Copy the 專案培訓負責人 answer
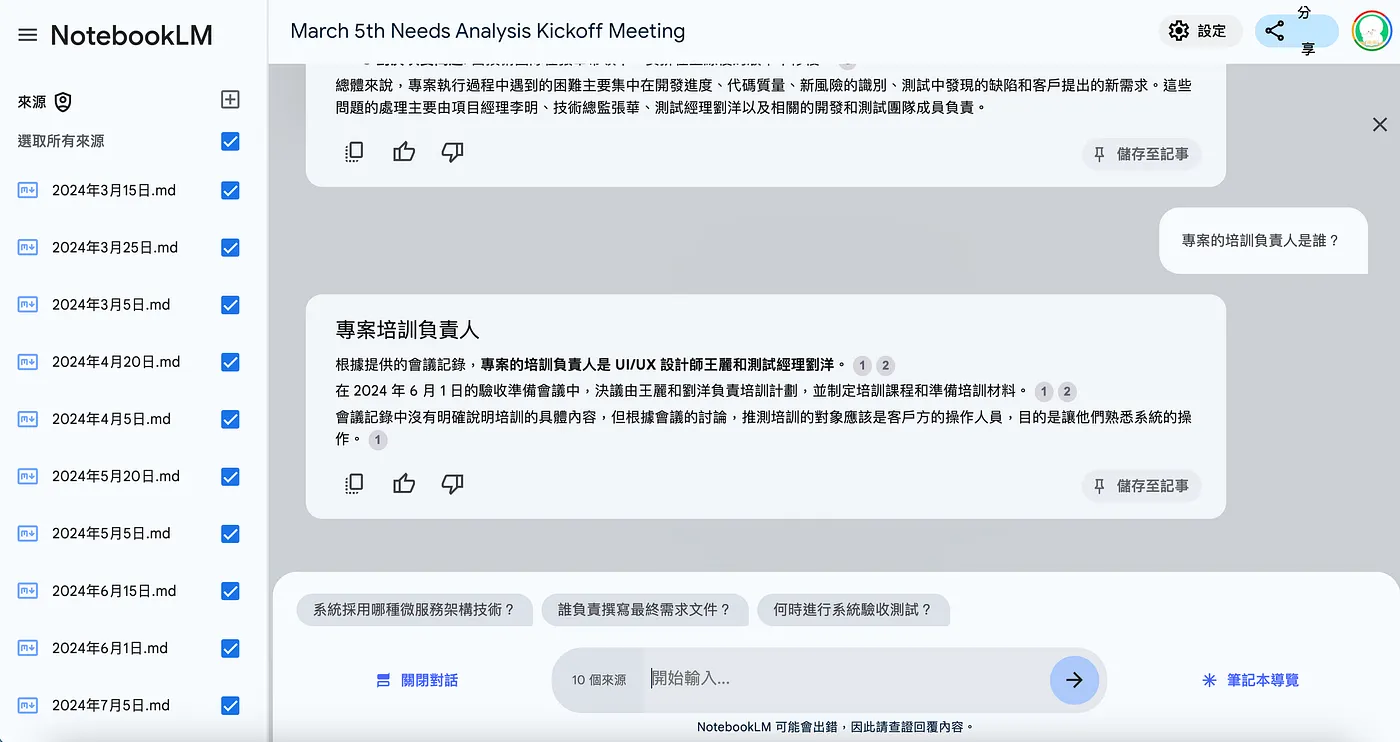1400x742 pixels. click(354, 484)
